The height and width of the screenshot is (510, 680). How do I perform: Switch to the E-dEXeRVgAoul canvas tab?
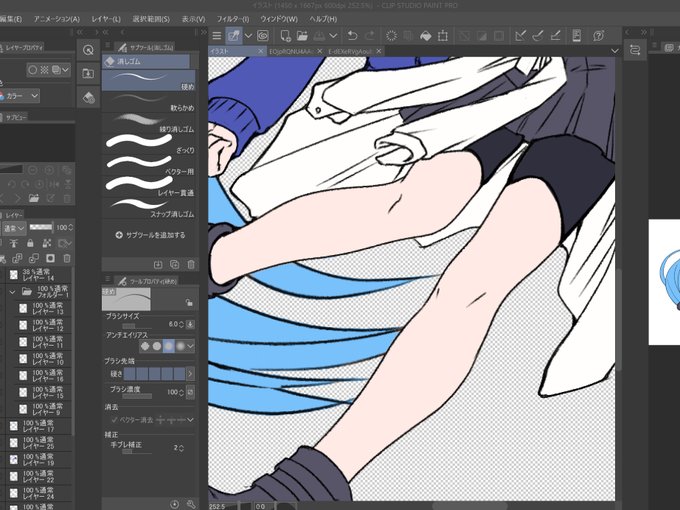coord(350,51)
